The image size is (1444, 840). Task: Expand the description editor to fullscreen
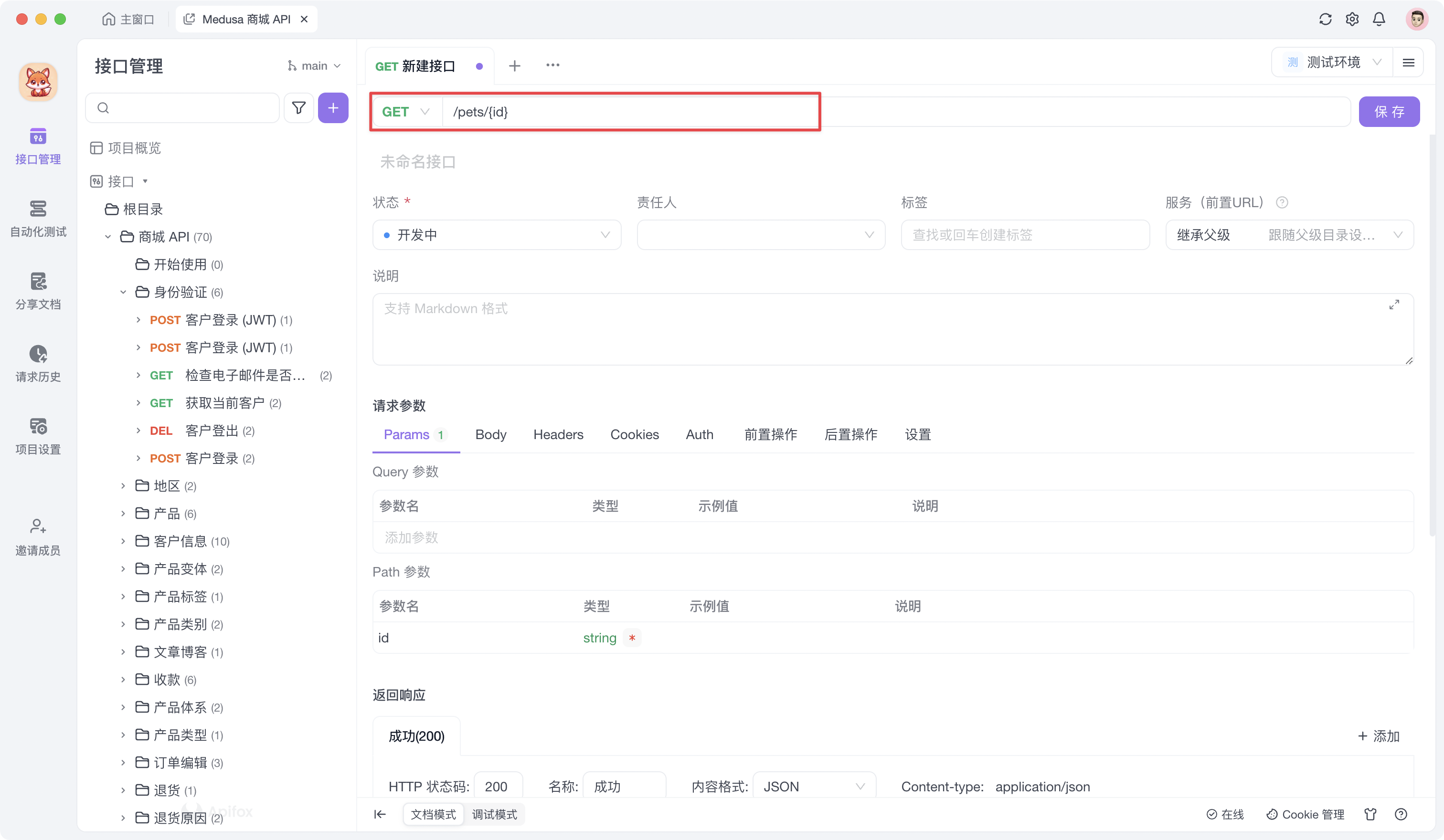tap(1394, 304)
